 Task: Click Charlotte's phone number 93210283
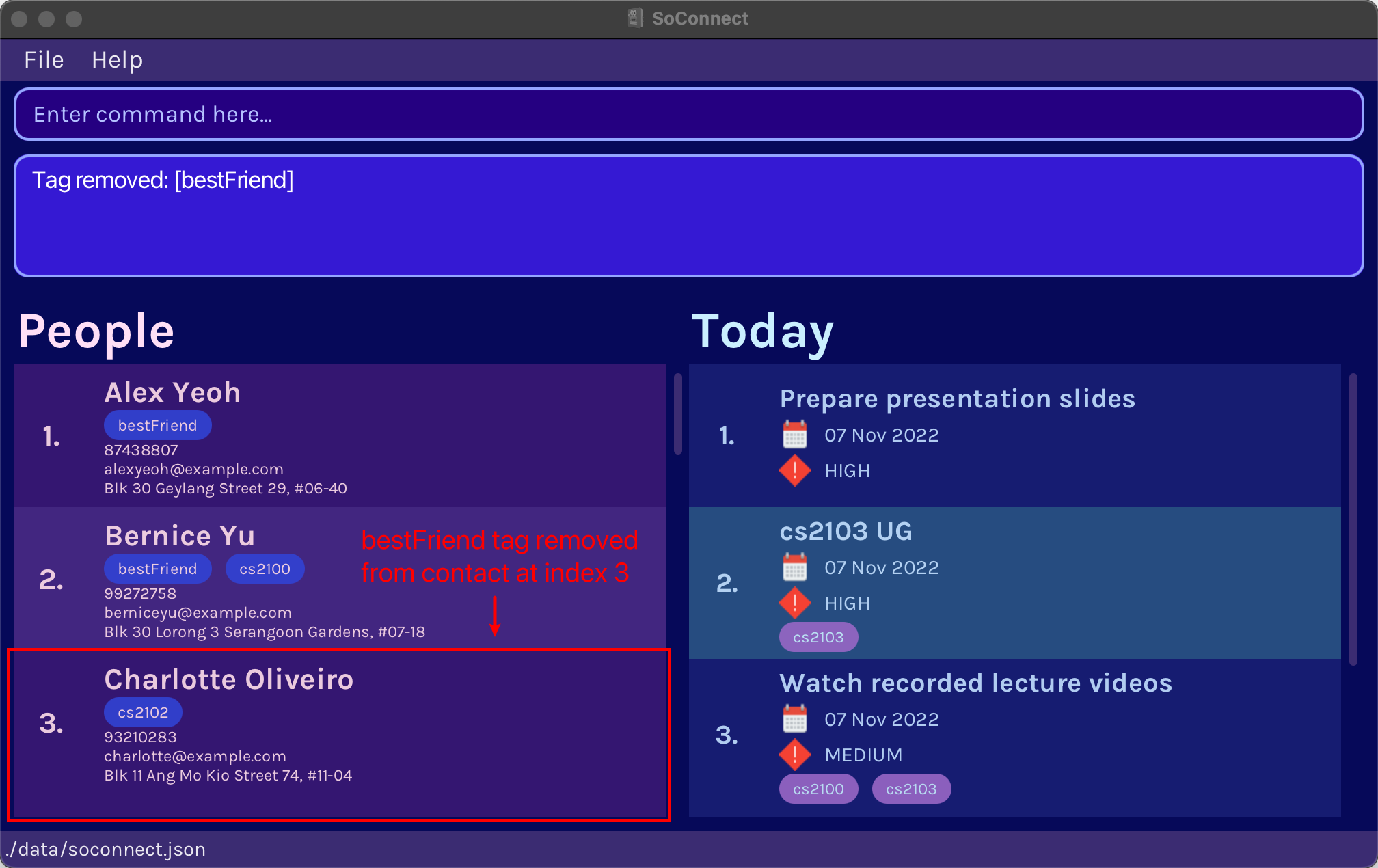(x=140, y=737)
